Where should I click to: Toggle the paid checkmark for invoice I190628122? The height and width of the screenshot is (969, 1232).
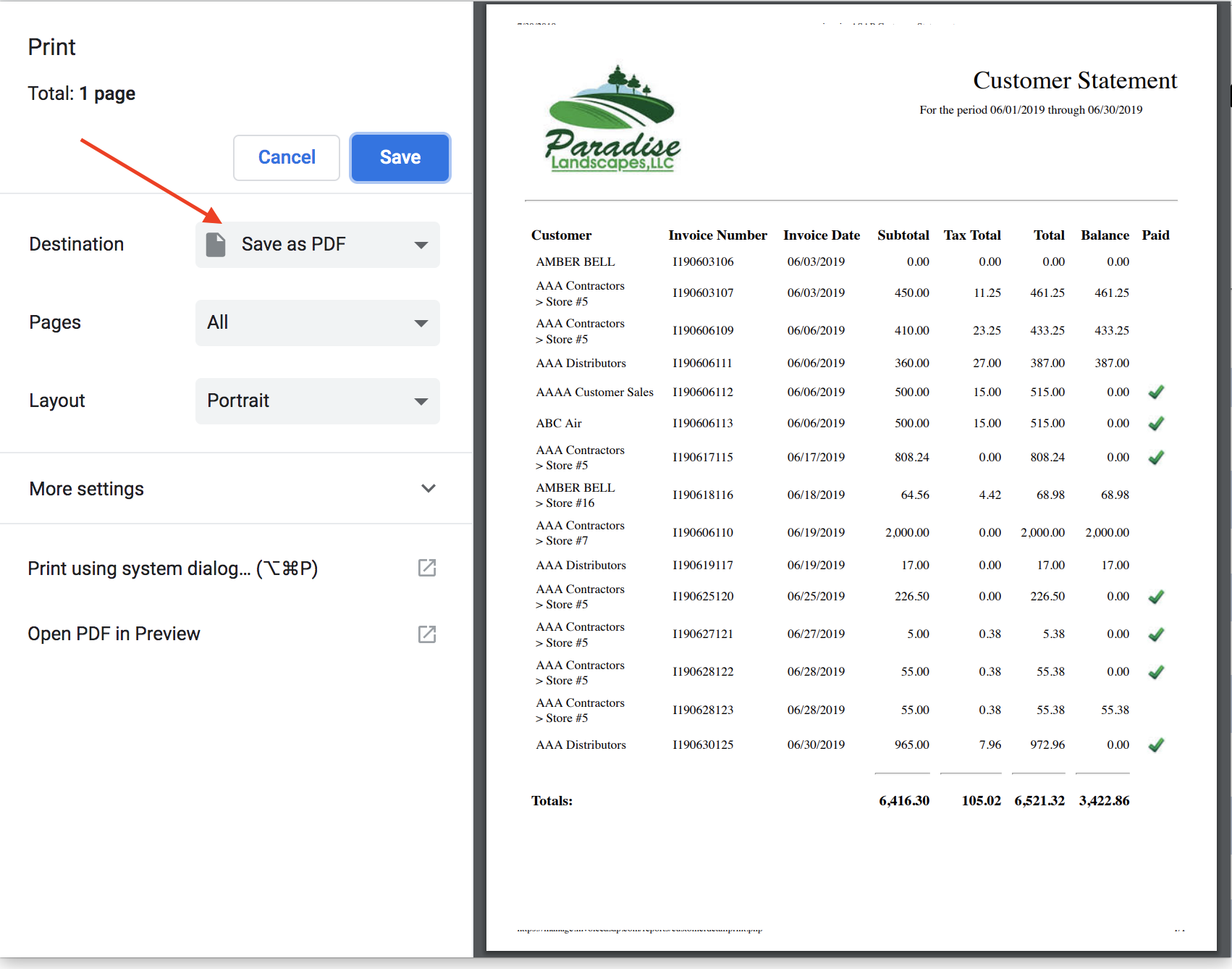point(1155,671)
